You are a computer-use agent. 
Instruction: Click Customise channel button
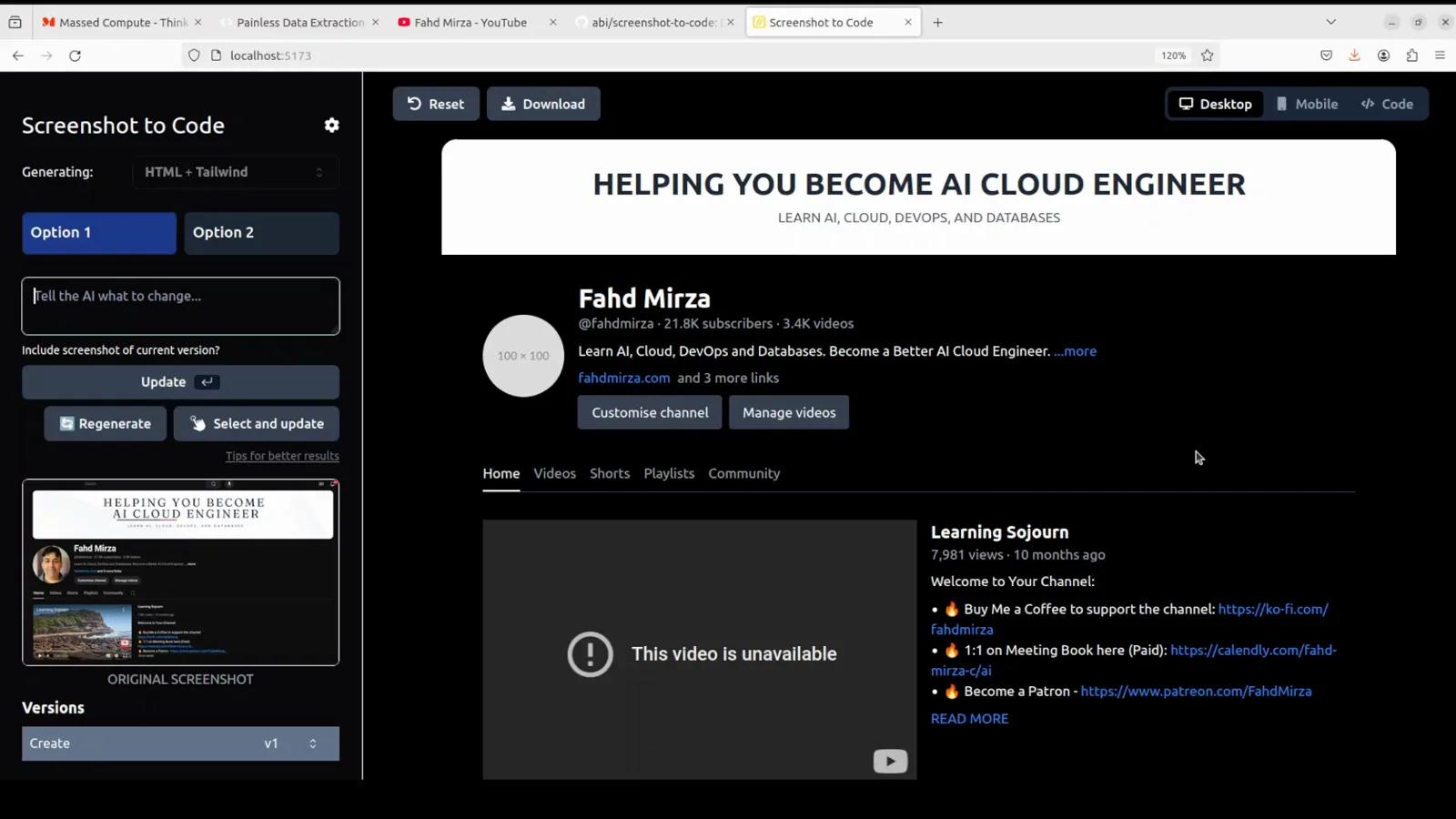(x=650, y=412)
